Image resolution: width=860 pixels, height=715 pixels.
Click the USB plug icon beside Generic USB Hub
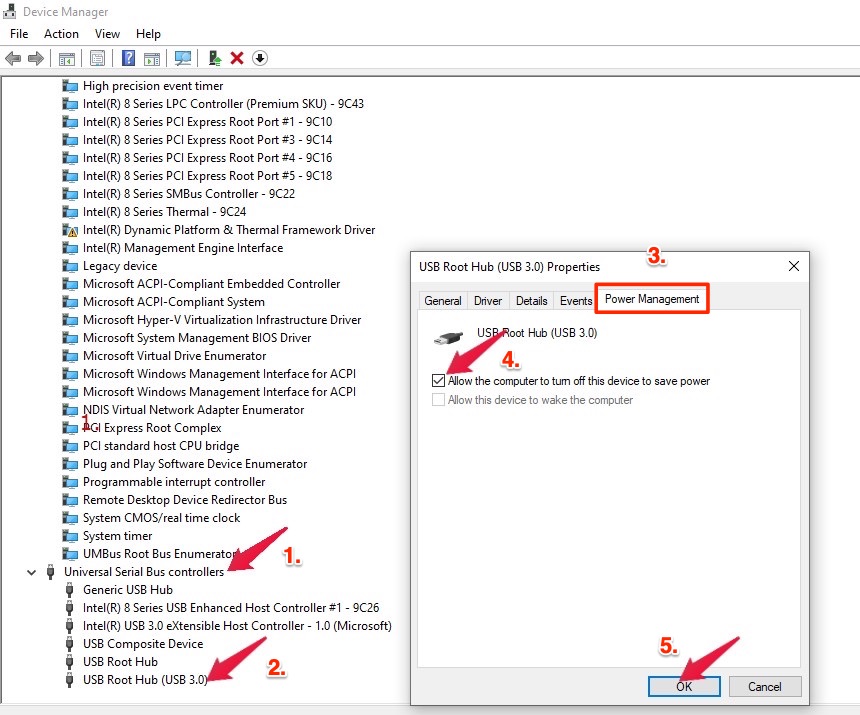click(x=69, y=590)
